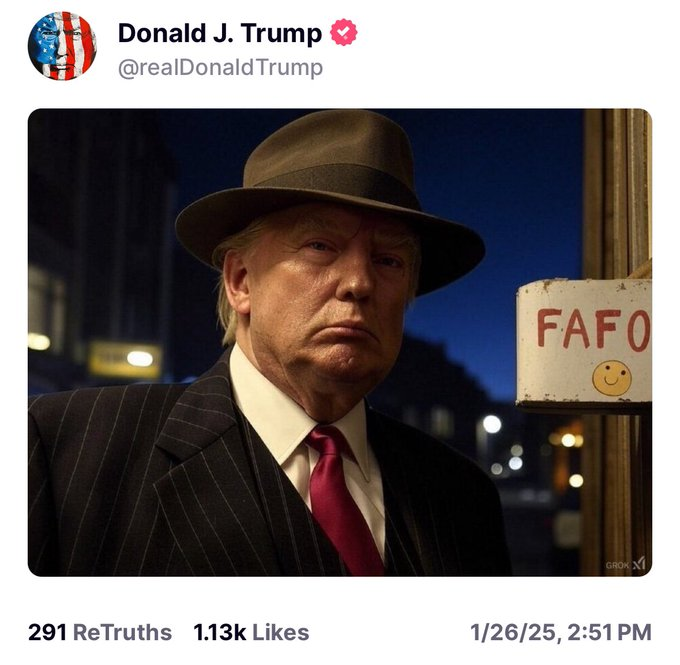Open the Donald J. Trump display name

220,33
